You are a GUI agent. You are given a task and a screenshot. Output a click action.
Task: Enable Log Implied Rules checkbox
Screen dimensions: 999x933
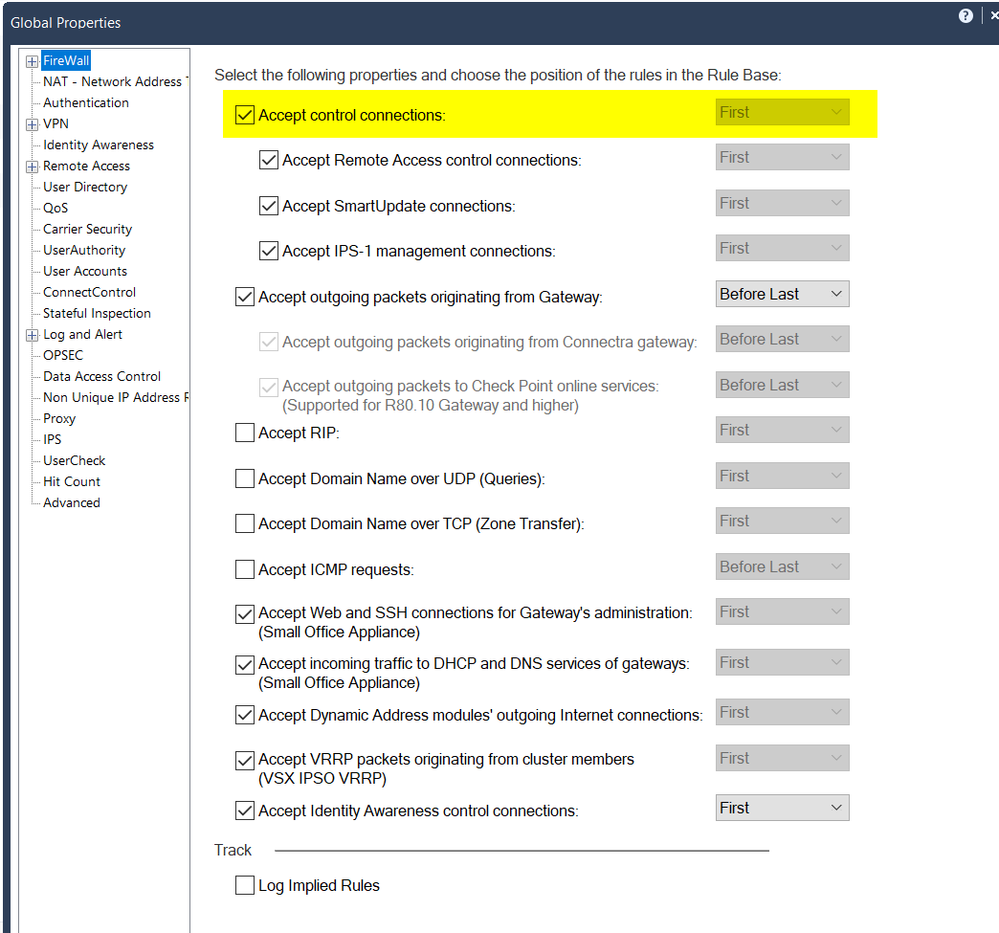245,885
